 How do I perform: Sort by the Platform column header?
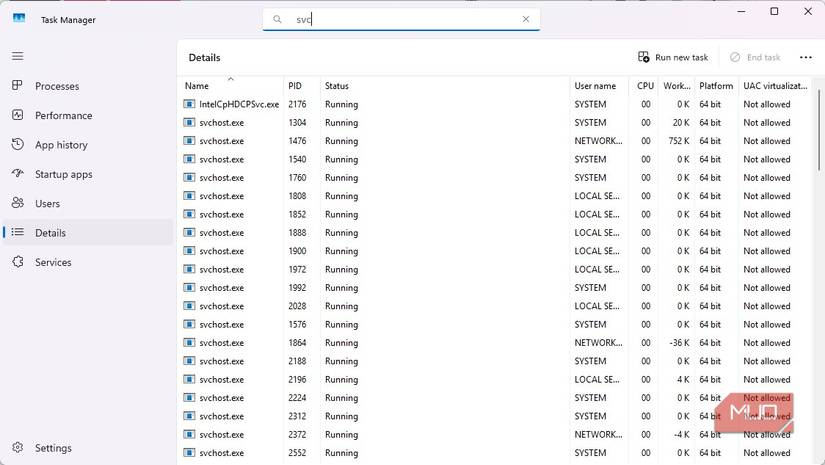[x=716, y=85]
